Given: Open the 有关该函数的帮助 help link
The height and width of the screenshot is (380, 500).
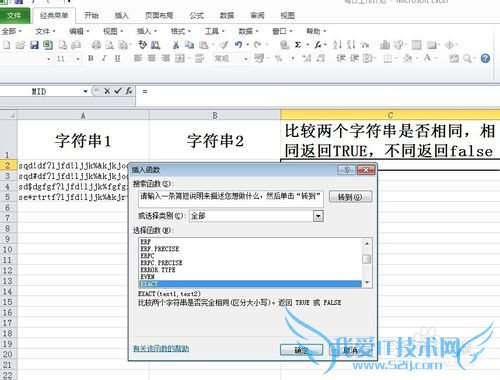Looking at the screenshot, I should click(x=161, y=349).
